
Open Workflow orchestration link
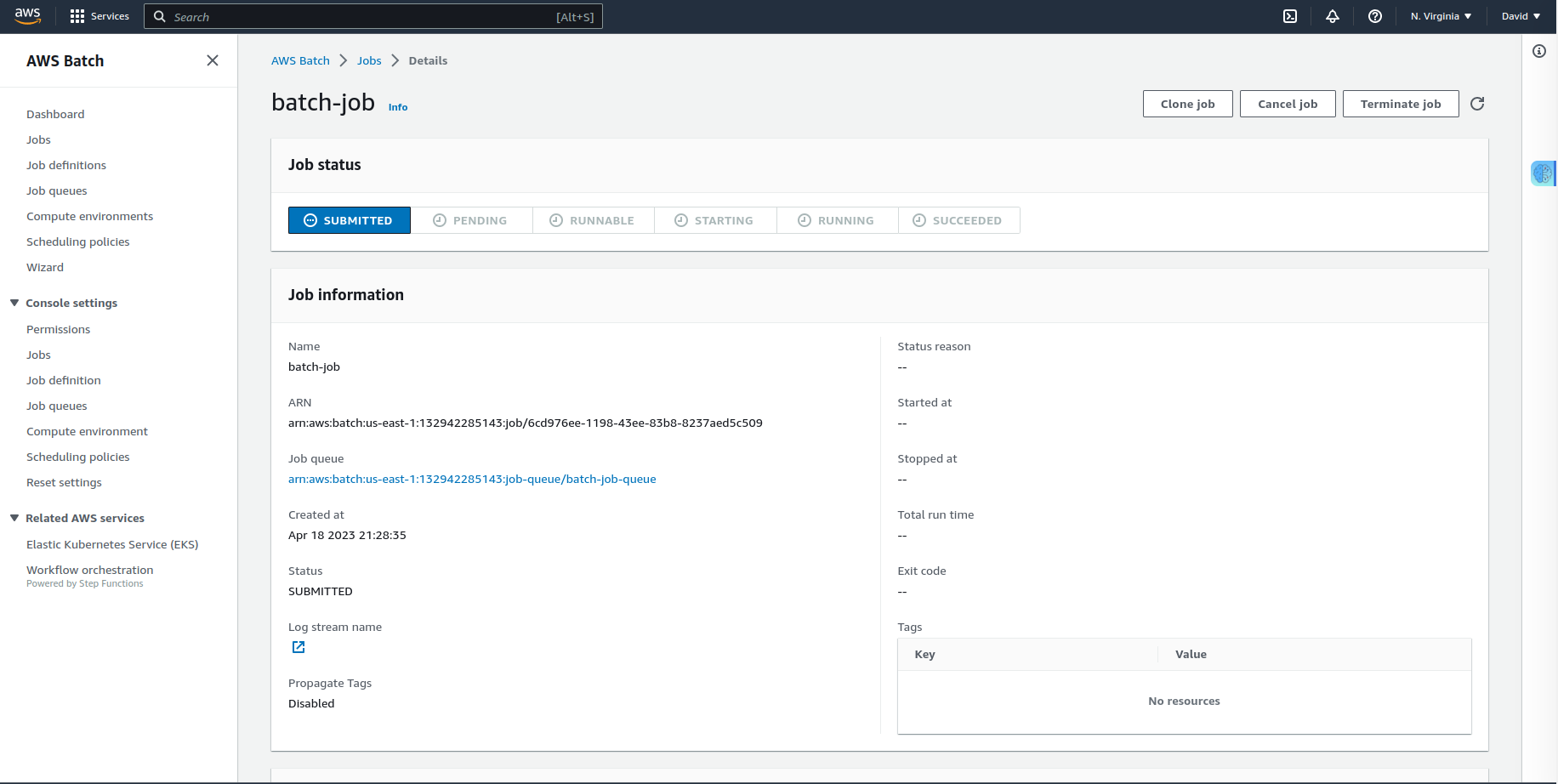pyautogui.click(x=90, y=570)
